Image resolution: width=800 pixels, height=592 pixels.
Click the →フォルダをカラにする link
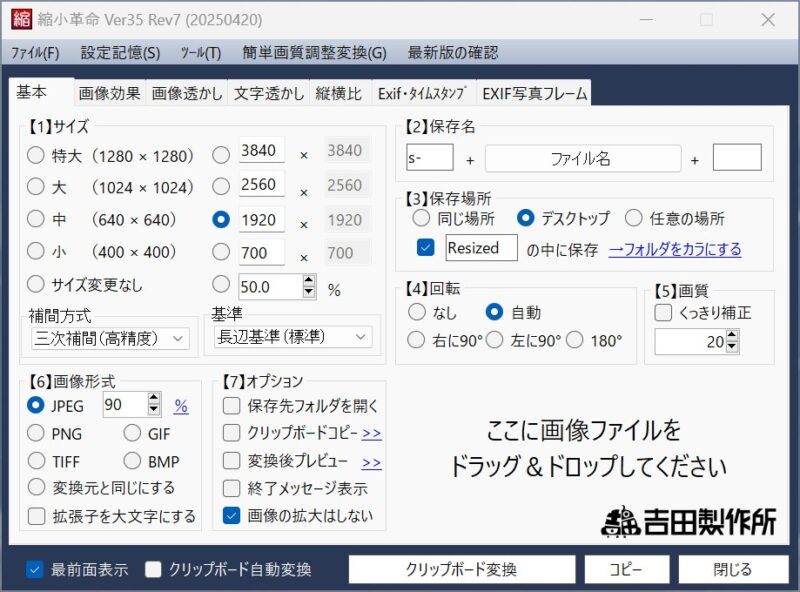coord(675,249)
